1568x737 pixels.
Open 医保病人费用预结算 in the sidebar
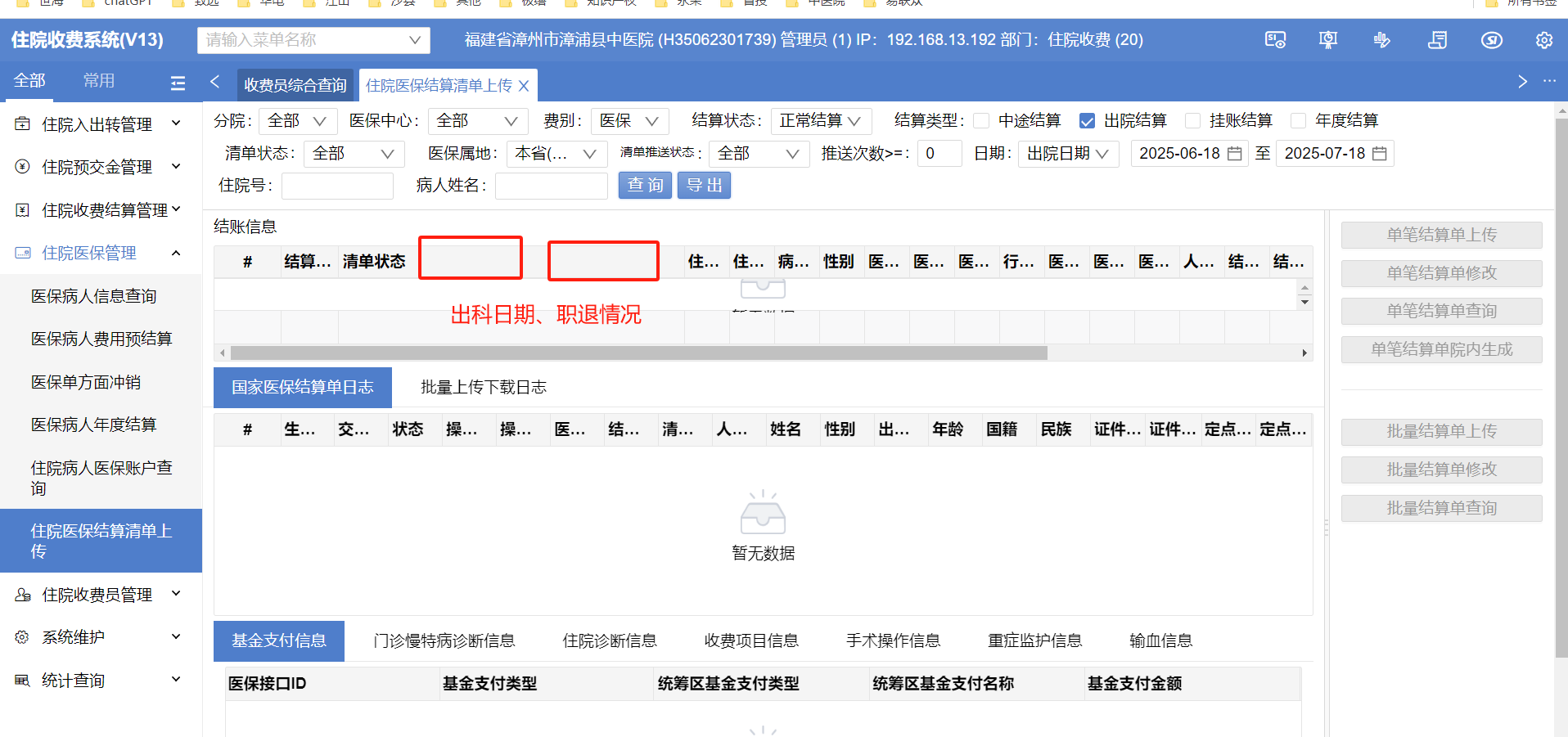point(101,339)
